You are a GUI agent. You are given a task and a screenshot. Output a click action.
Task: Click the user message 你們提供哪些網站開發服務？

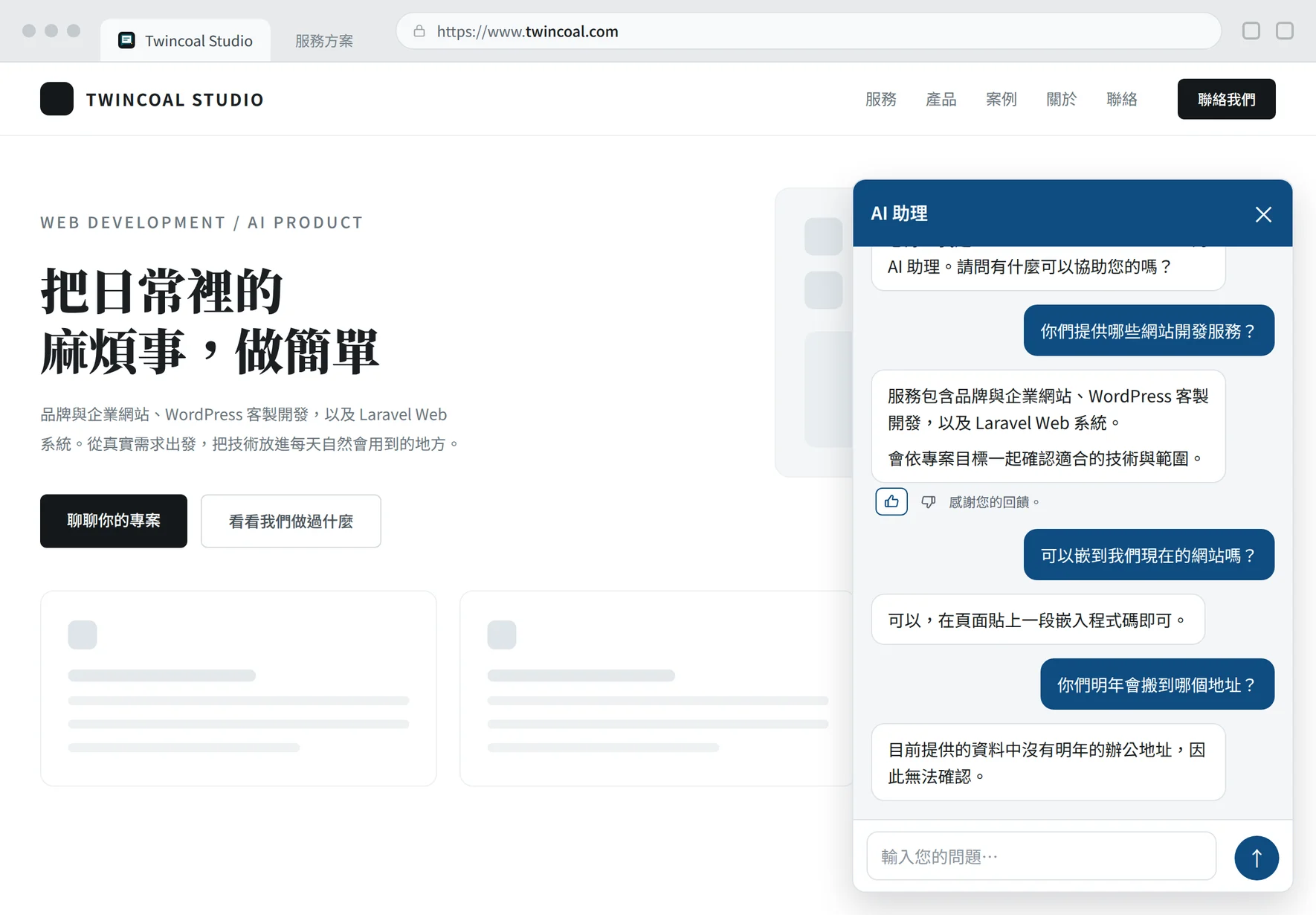[1149, 330]
